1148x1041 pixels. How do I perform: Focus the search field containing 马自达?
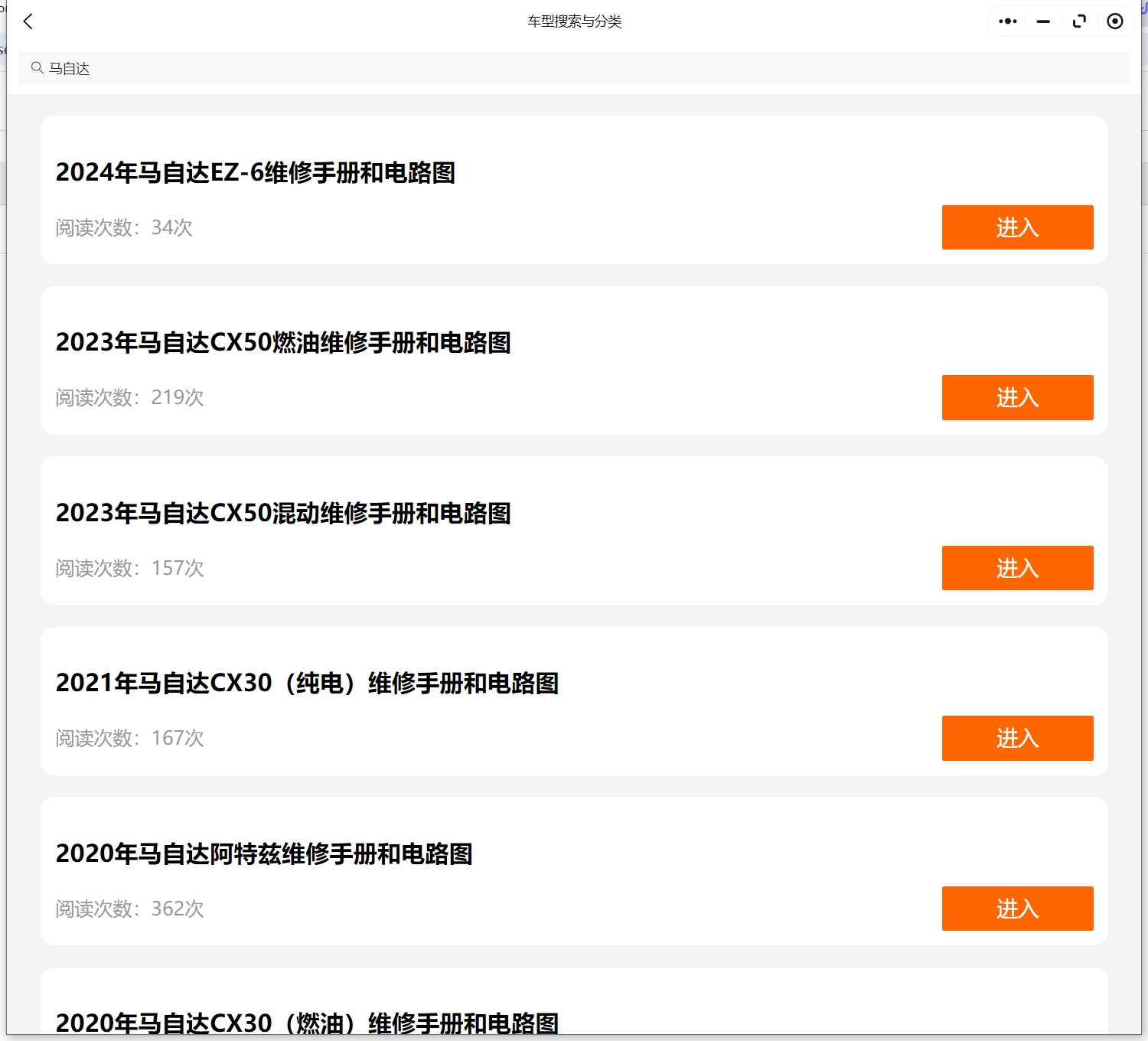(574, 68)
